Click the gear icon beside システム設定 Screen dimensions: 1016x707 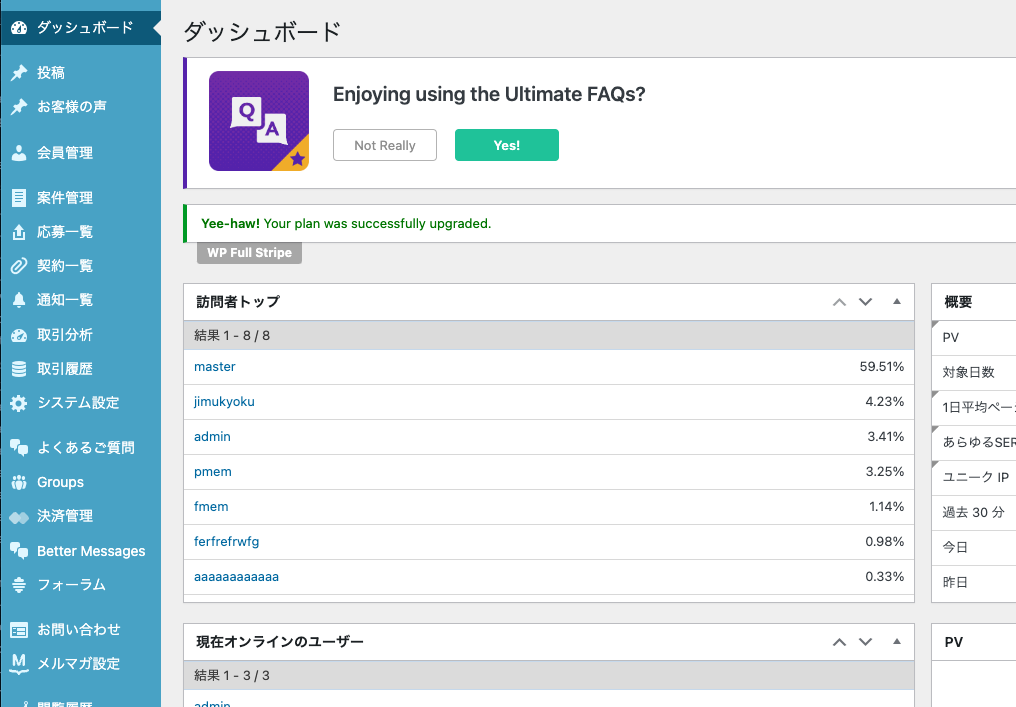(x=19, y=403)
